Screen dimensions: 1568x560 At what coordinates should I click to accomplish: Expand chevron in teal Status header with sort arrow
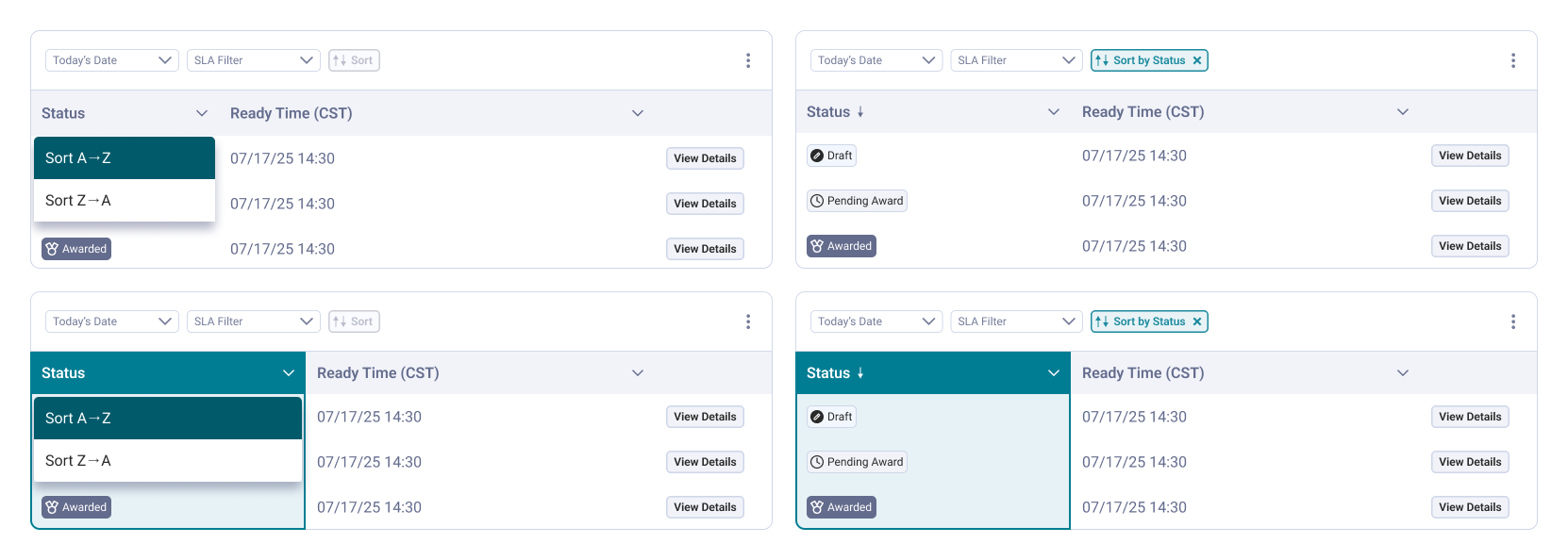1054,373
